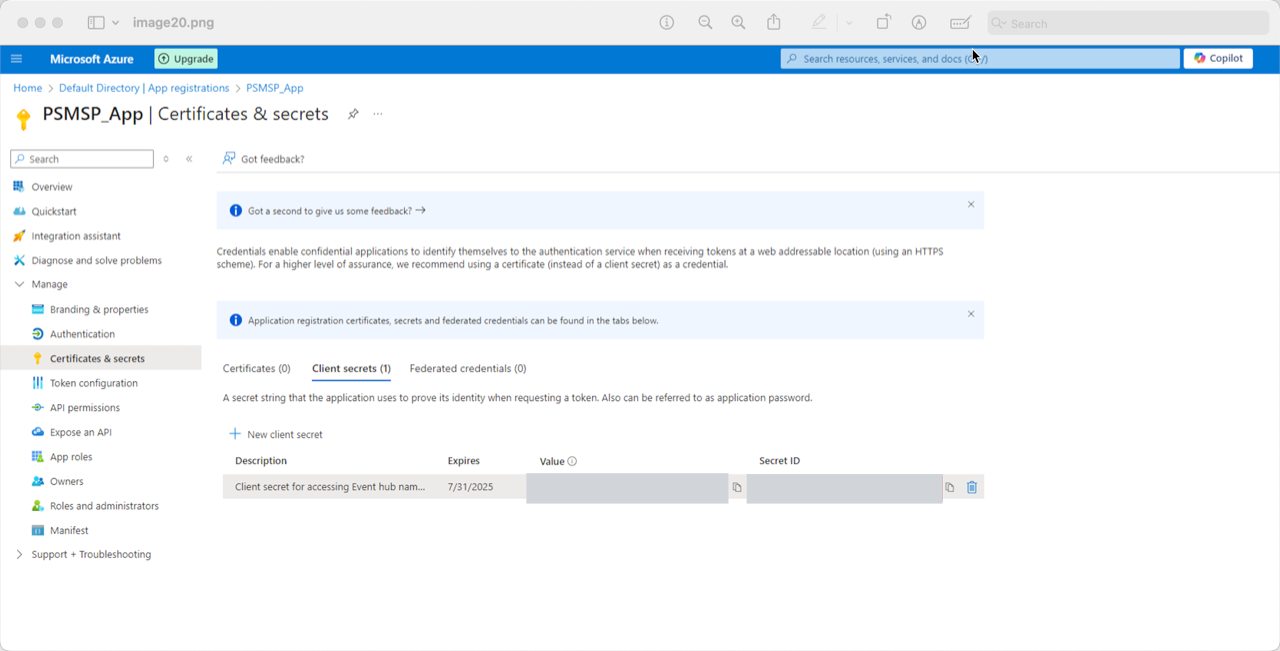
Task: Dismiss the feedback banner
Action: pos(970,205)
